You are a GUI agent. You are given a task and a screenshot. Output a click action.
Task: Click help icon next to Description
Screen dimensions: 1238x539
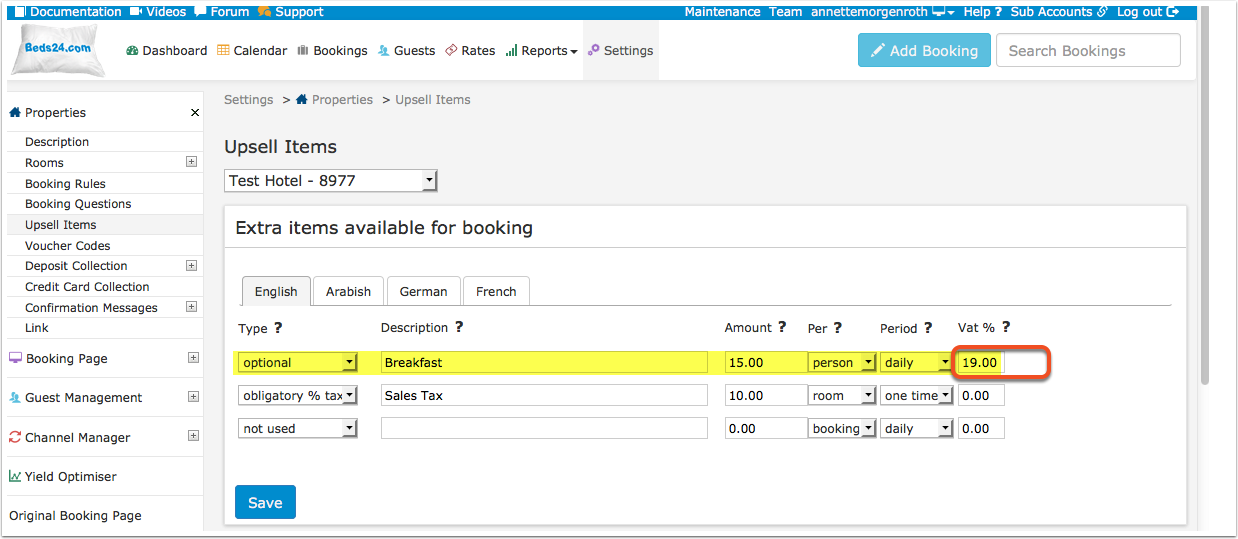[x=459, y=327]
